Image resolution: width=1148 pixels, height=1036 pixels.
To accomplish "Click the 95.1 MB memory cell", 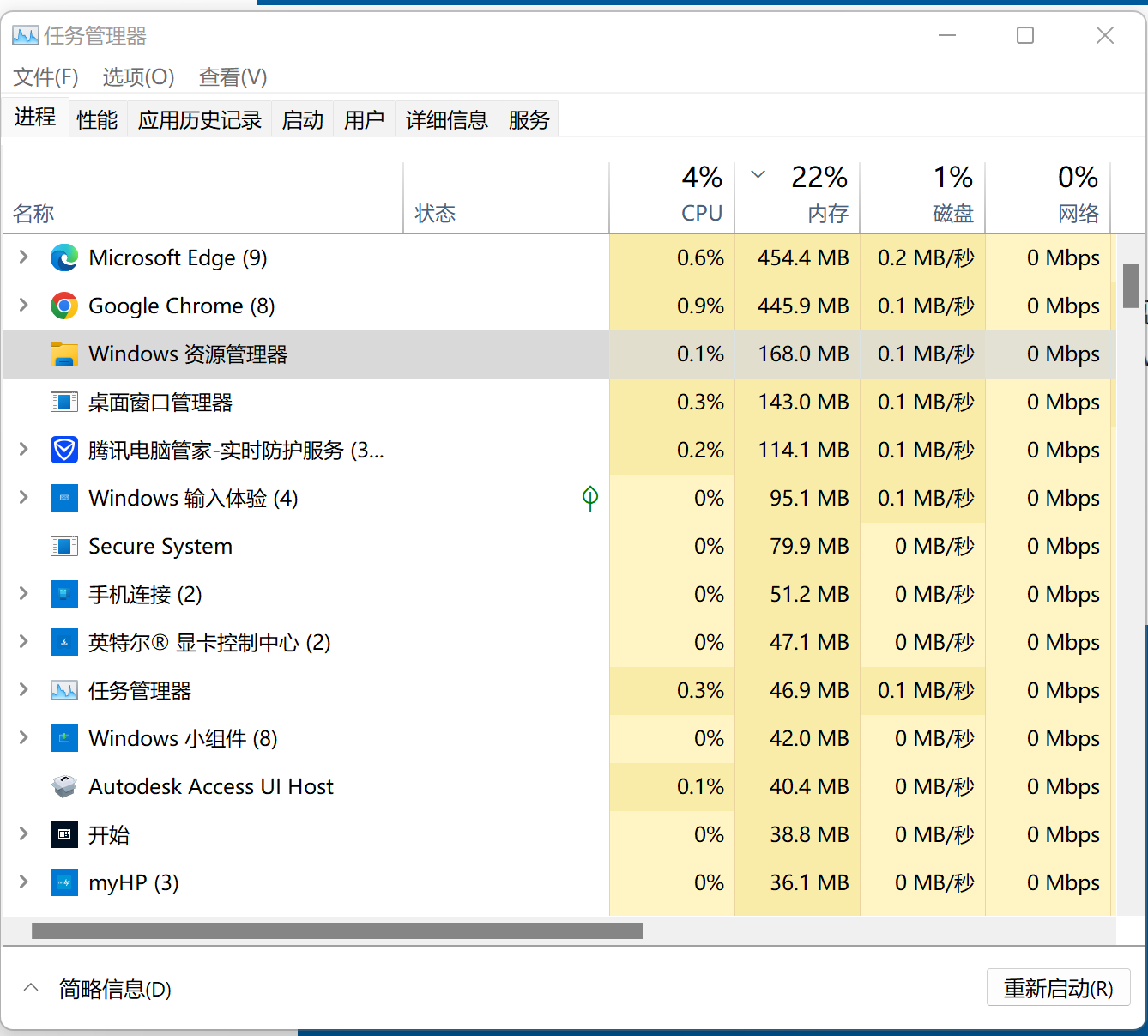I will click(x=797, y=498).
